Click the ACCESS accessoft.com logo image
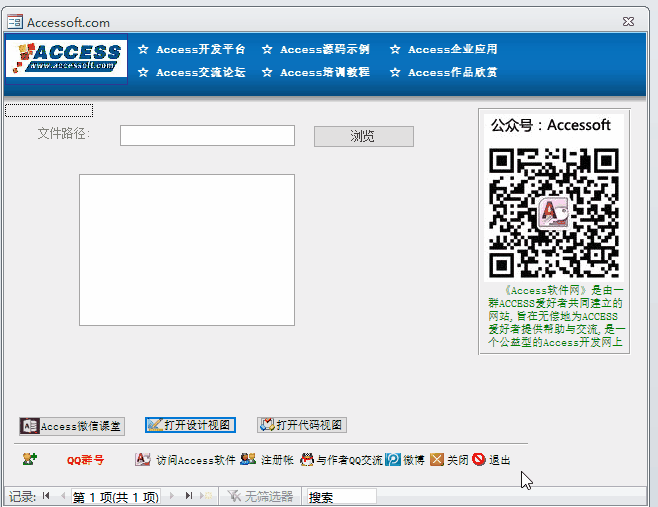658x507 pixels. pyautogui.click(x=66, y=59)
